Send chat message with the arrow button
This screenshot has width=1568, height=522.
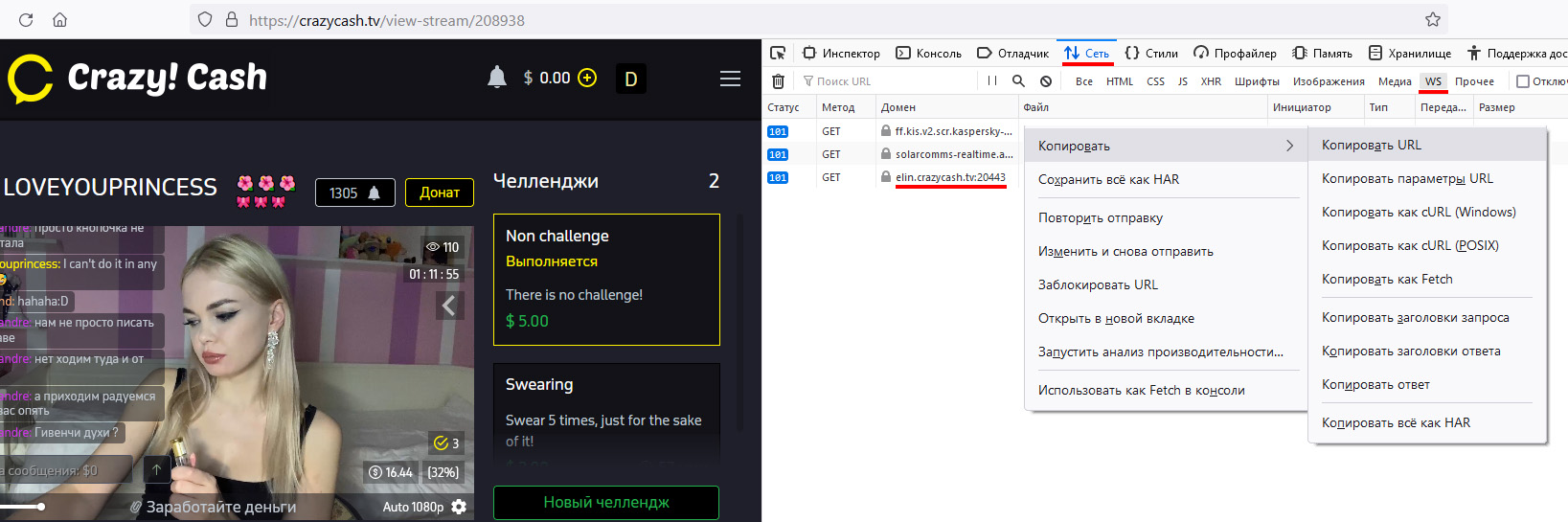tap(156, 469)
